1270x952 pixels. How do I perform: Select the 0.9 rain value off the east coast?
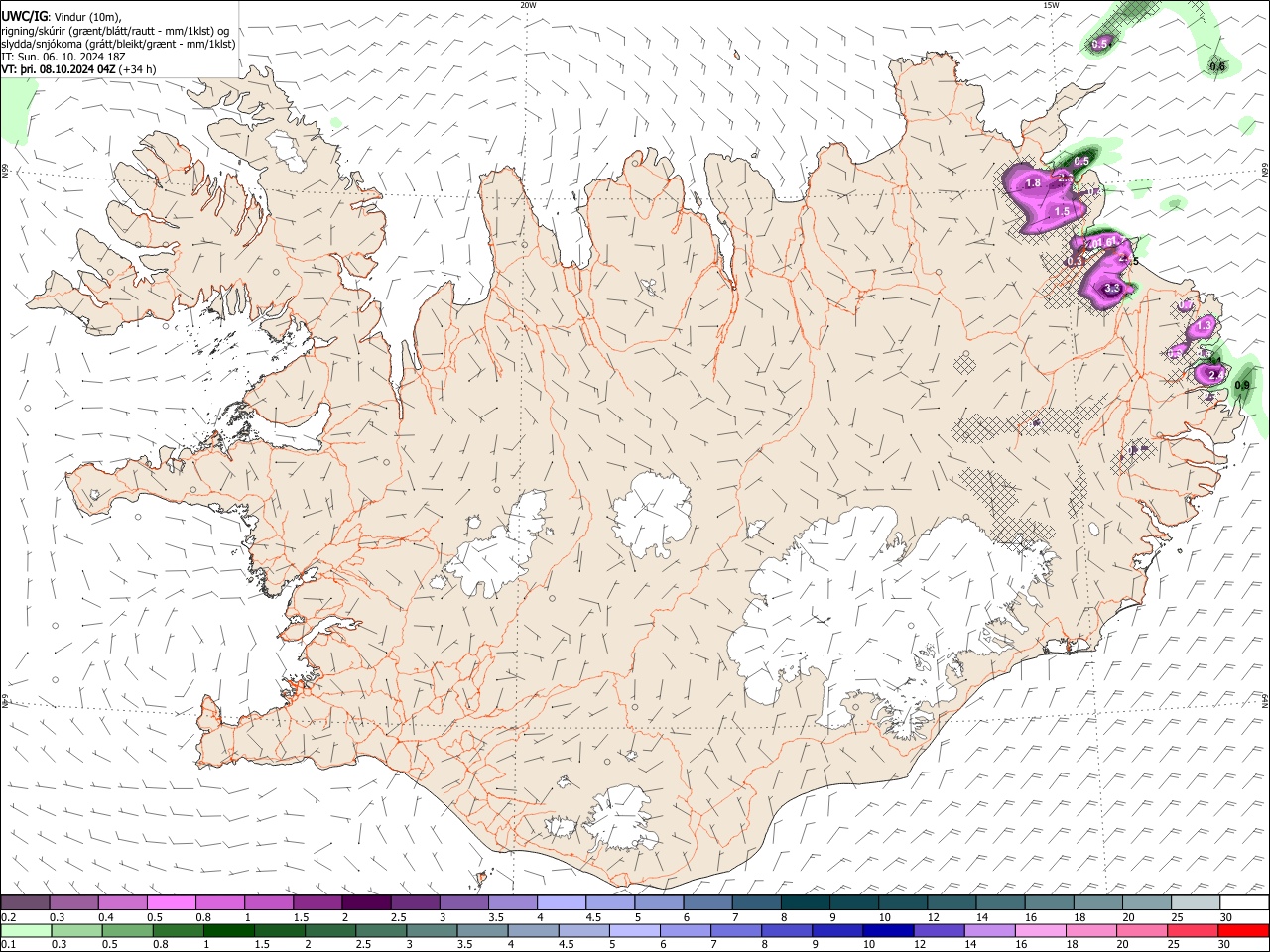[x=1241, y=384]
